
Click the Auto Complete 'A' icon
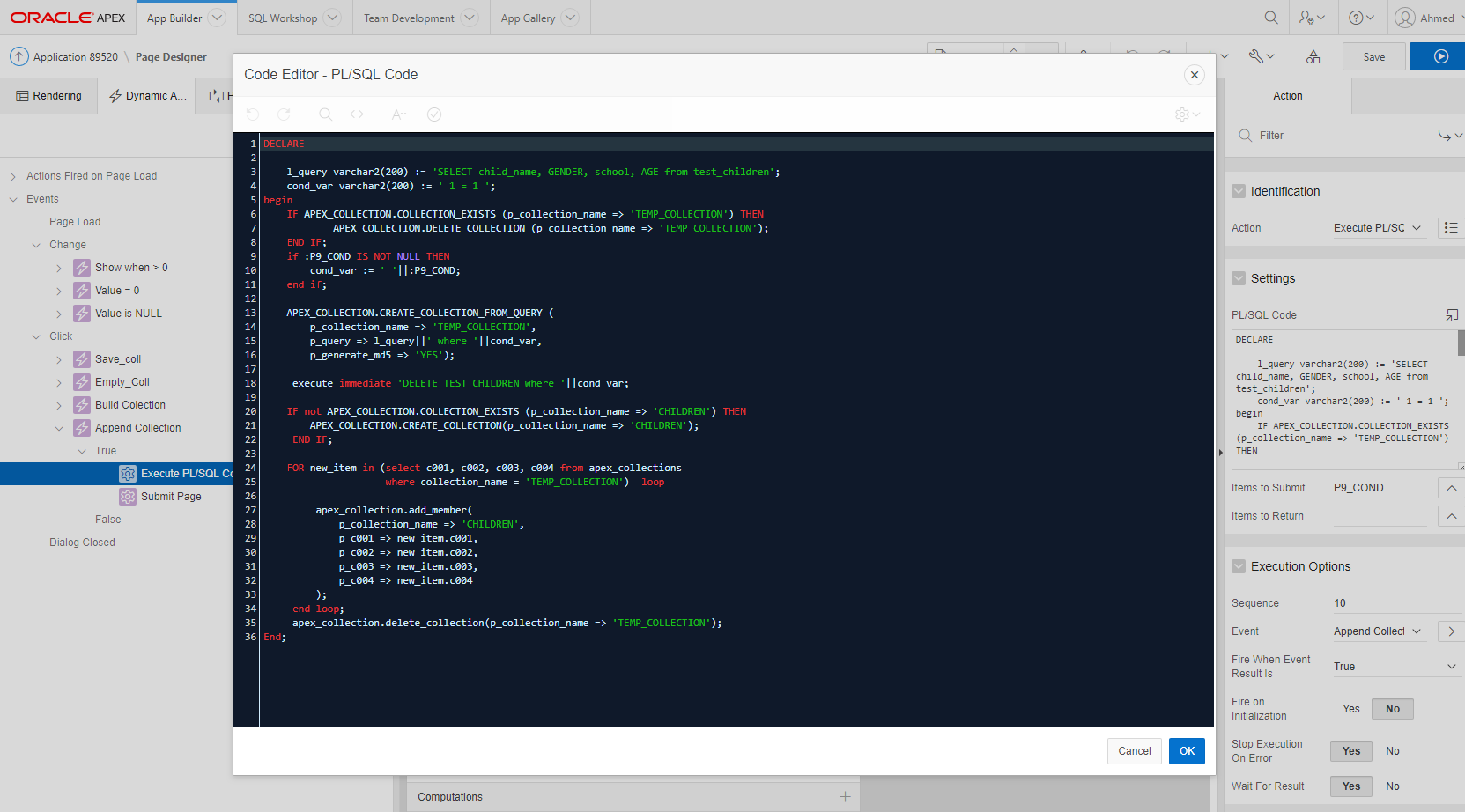click(398, 114)
